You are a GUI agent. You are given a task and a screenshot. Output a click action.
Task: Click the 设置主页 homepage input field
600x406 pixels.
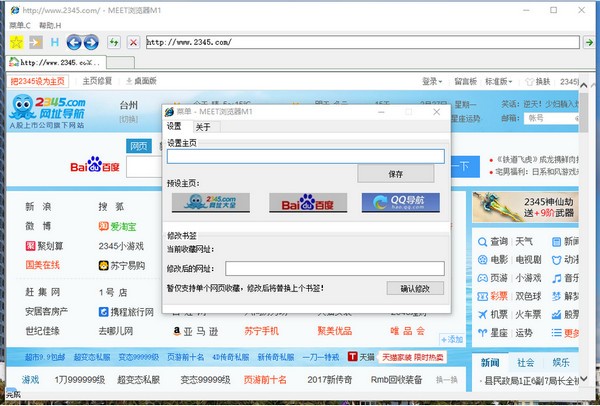point(306,157)
